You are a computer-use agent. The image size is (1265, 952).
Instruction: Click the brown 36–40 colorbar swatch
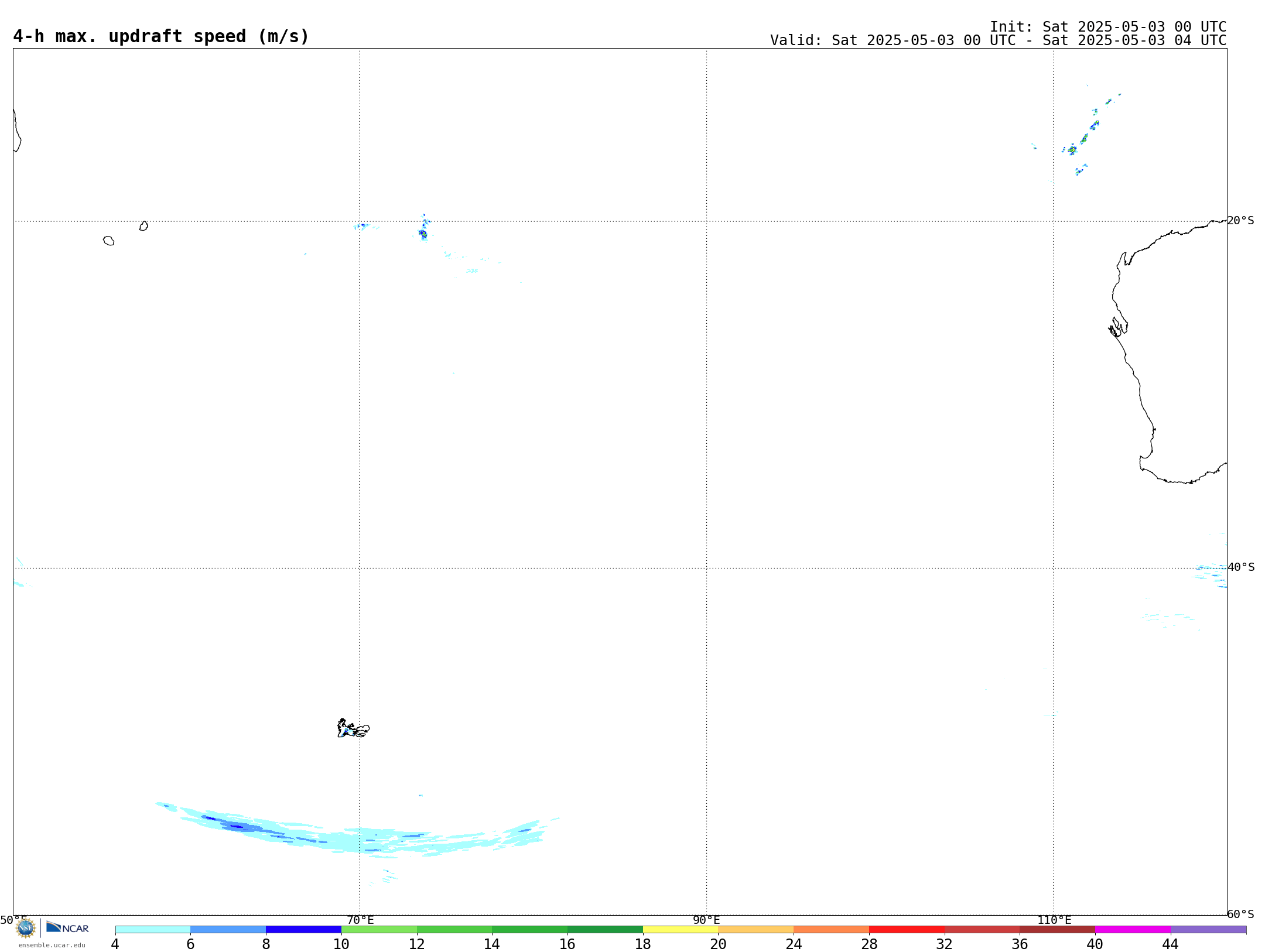[1058, 930]
